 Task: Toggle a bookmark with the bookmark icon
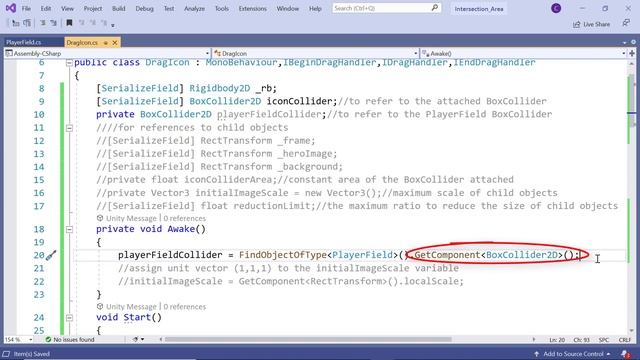point(69,23)
